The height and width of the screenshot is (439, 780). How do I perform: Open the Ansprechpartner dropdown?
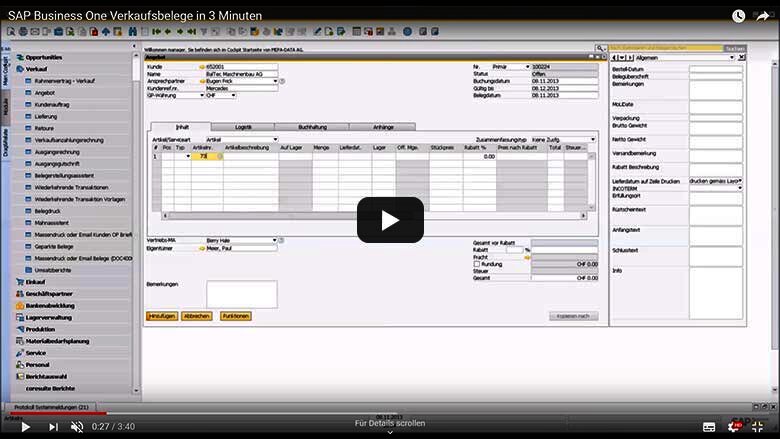pos(276,81)
